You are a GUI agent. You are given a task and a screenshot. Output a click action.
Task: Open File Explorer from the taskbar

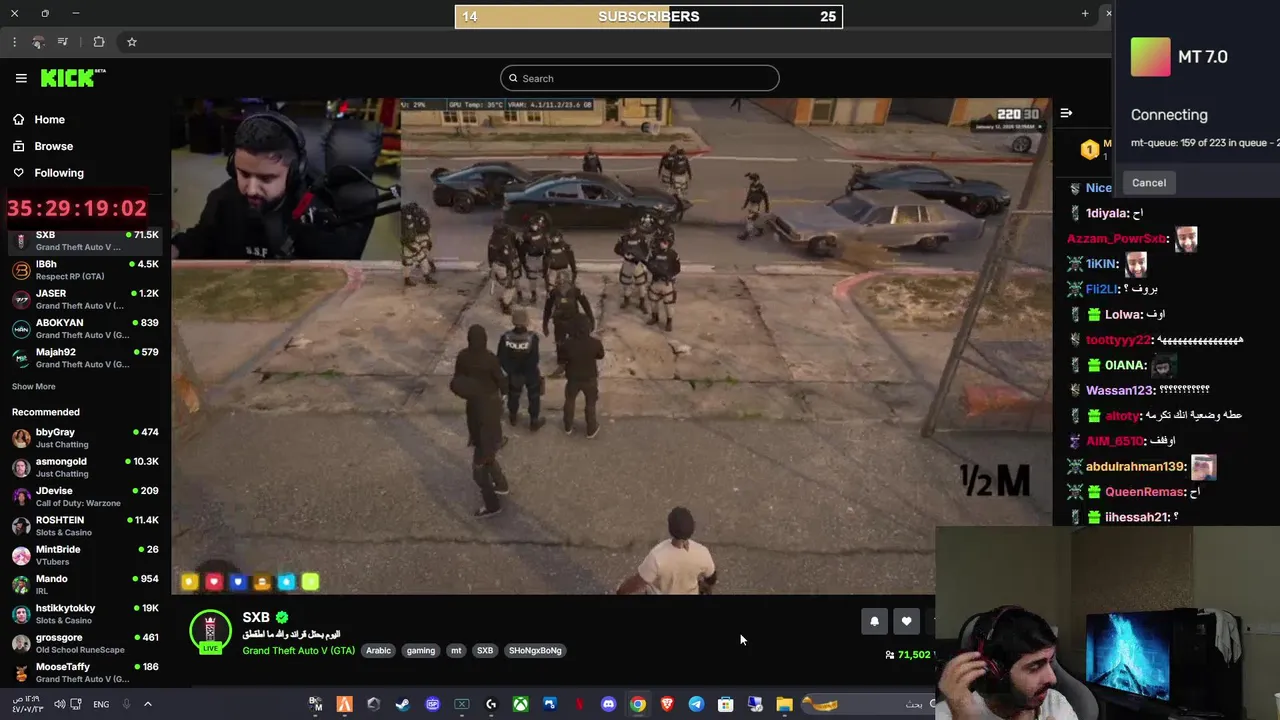click(784, 704)
